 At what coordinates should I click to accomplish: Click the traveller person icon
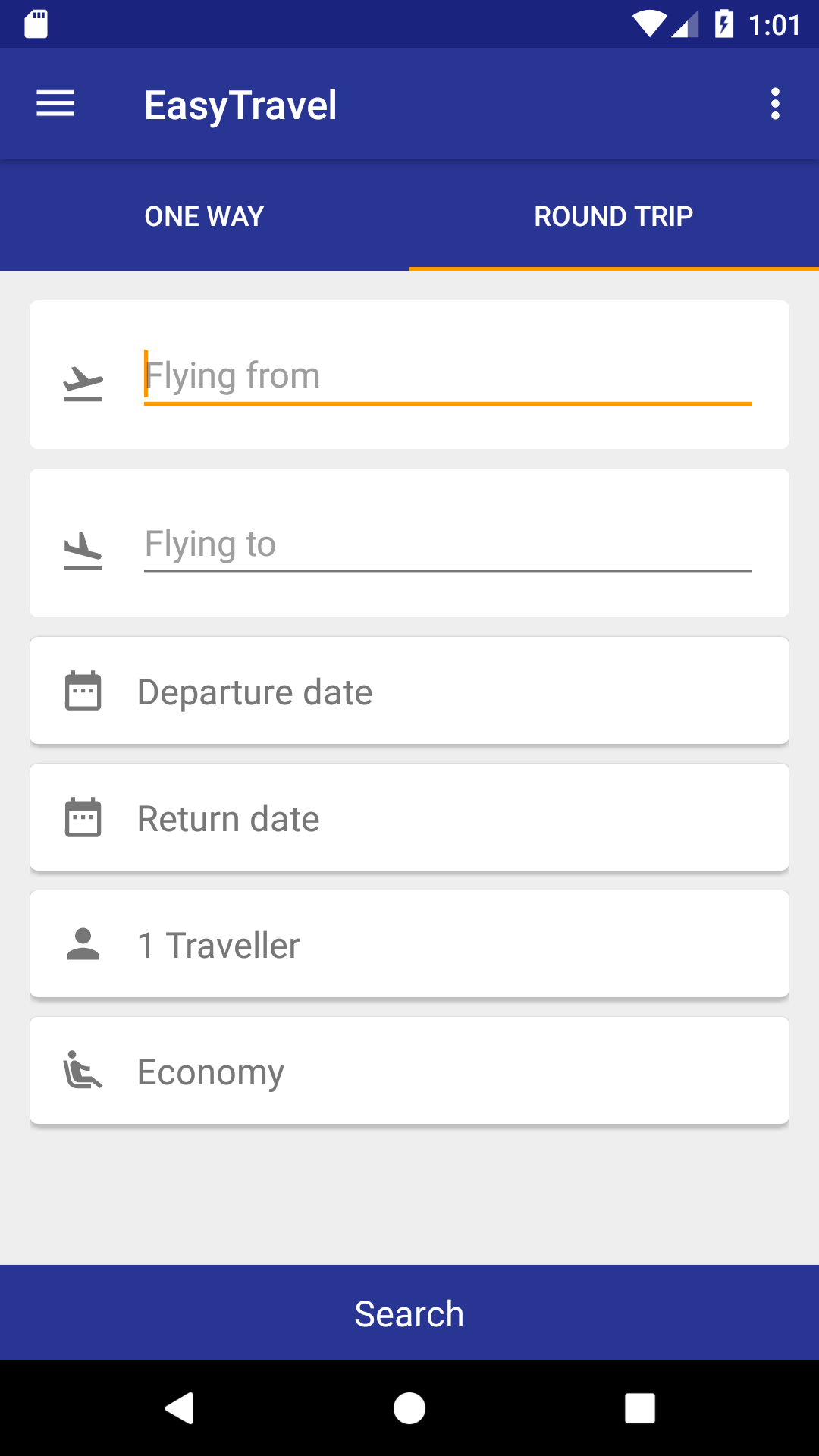[83, 944]
